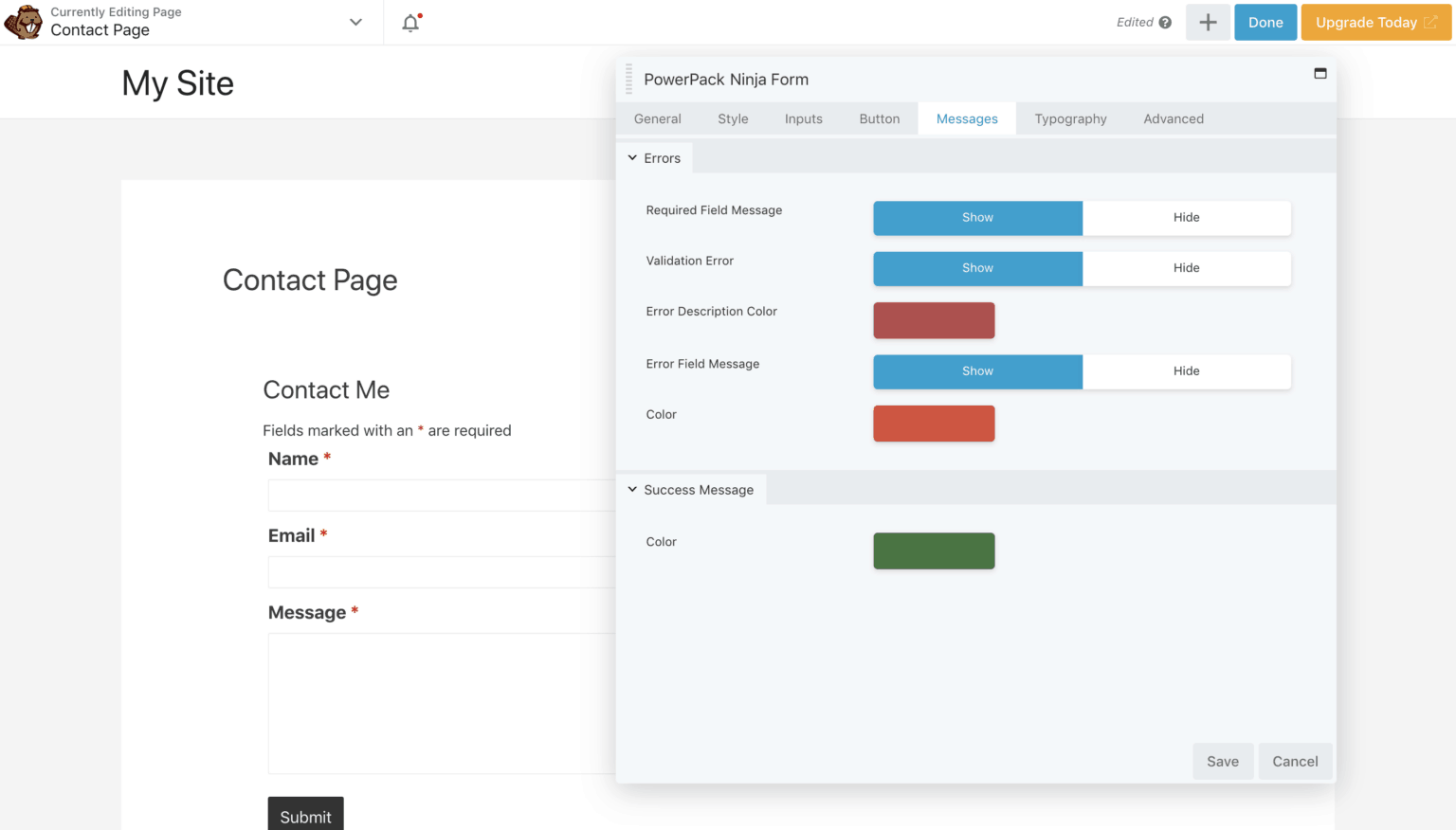This screenshot has width=1456, height=830.
Task: Click the Done button
Action: click(1265, 22)
